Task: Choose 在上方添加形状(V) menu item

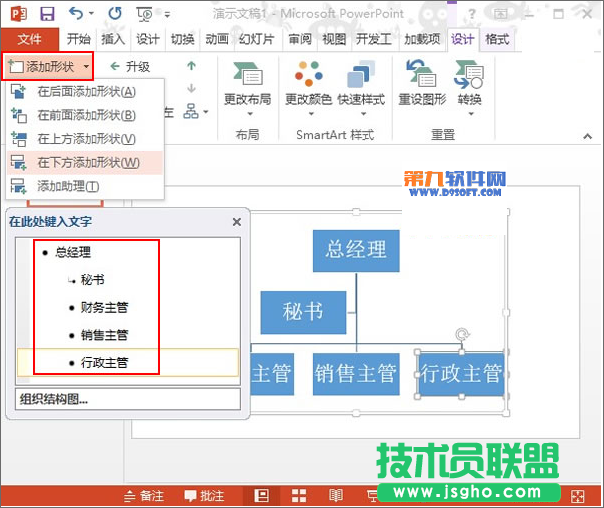Action: coord(85,139)
